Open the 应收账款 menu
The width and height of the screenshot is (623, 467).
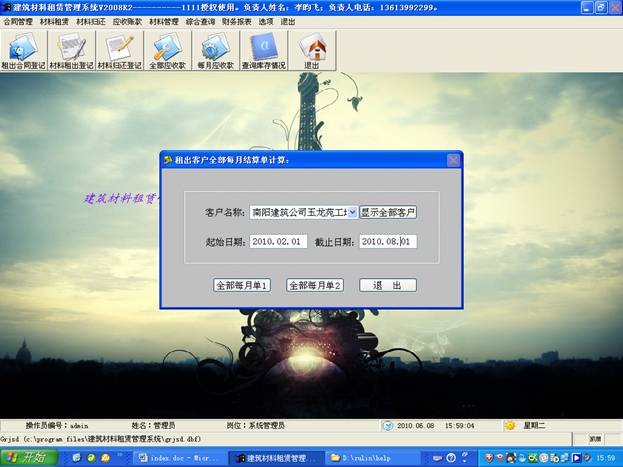coord(128,21)
